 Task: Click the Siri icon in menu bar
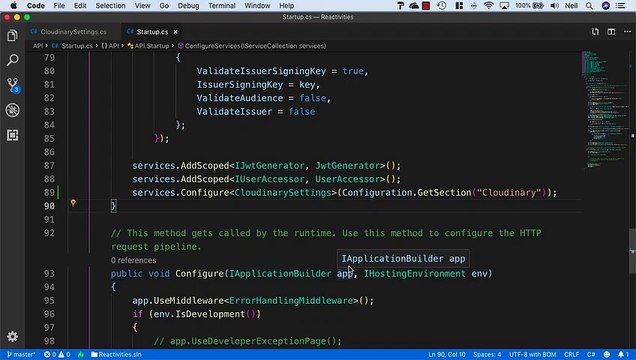point(606,6)
